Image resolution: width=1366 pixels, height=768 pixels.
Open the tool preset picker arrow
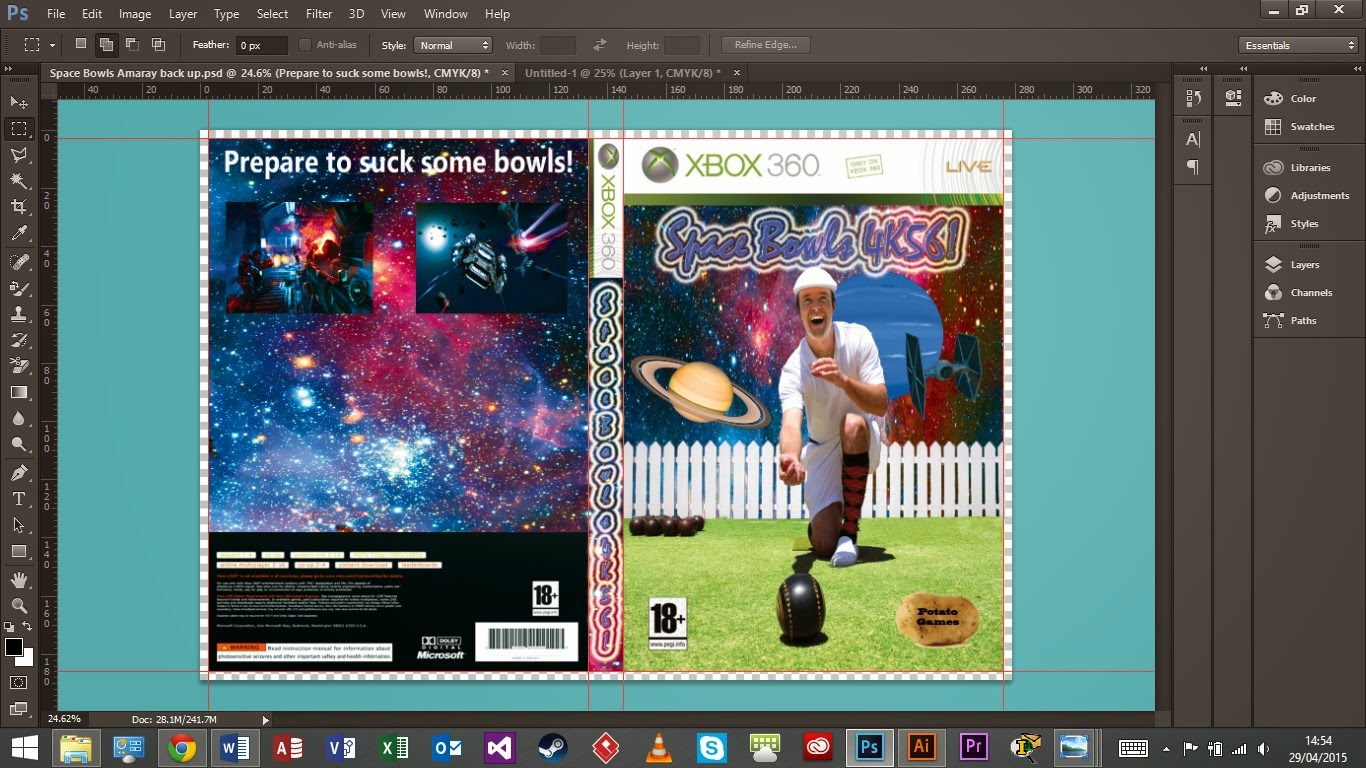click(x=52, y=45)
